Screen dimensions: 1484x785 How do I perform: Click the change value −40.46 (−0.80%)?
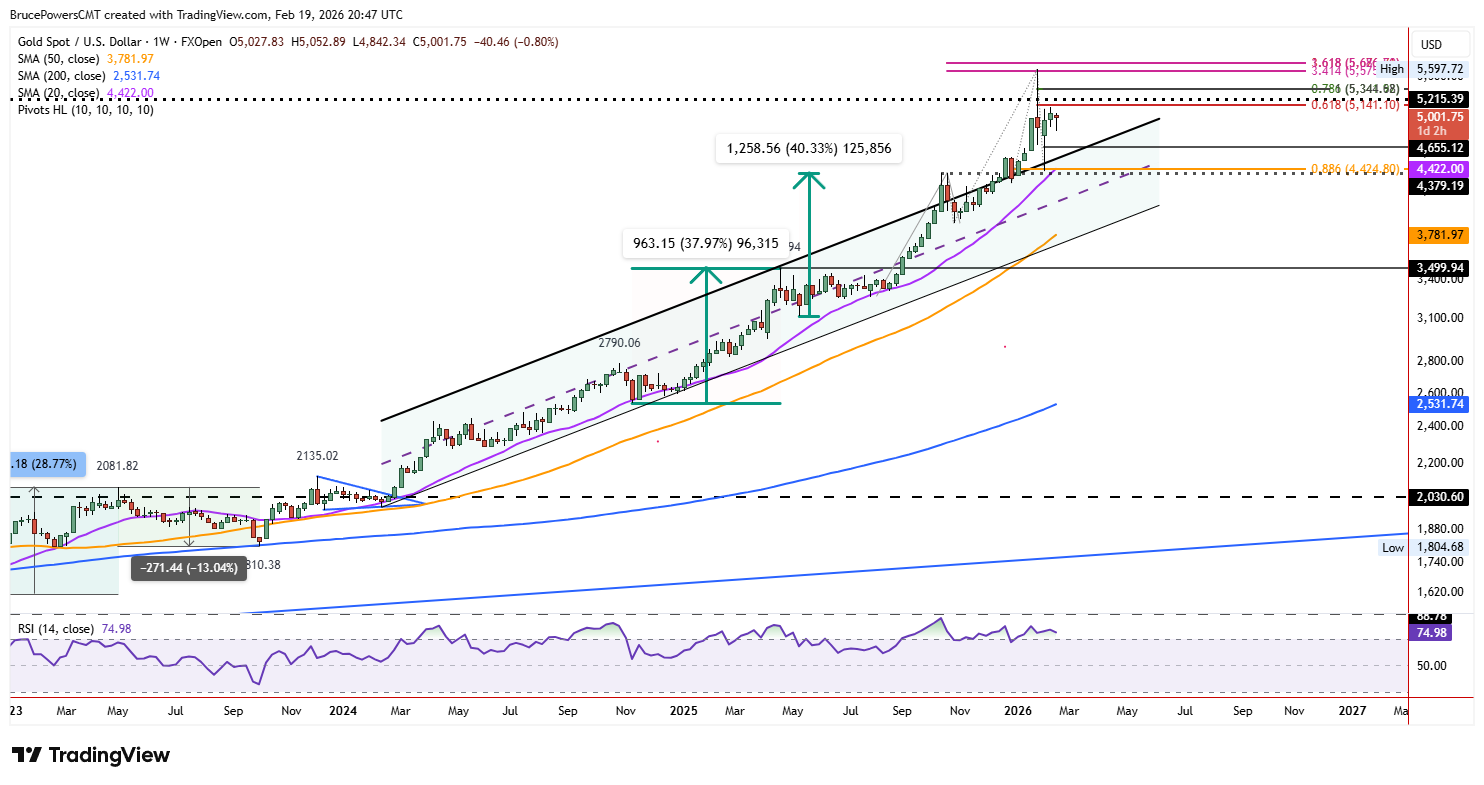pyautogui.click(x=515, y=42)
